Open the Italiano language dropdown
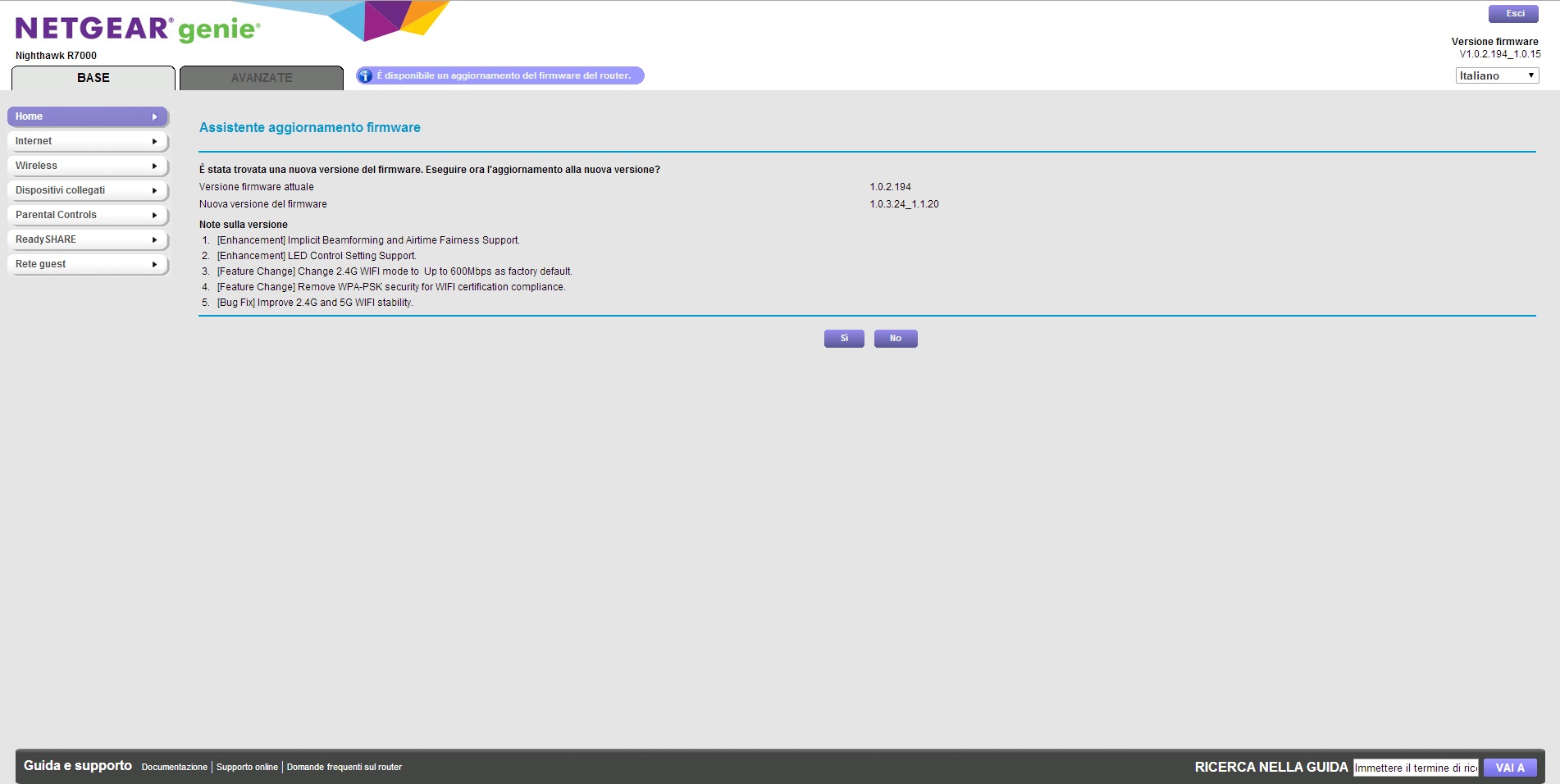 [x=1497, y=75]
